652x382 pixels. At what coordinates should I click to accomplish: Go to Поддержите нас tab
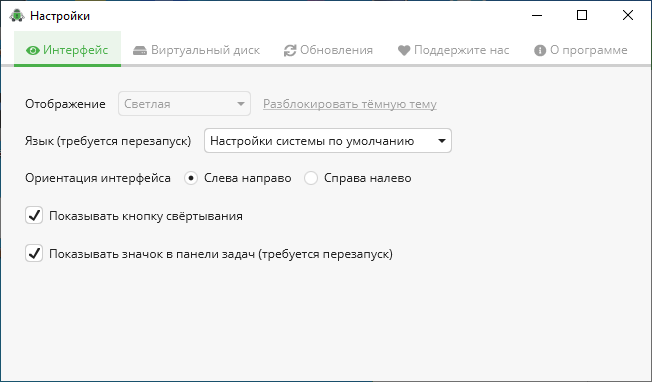coord(453,50)
